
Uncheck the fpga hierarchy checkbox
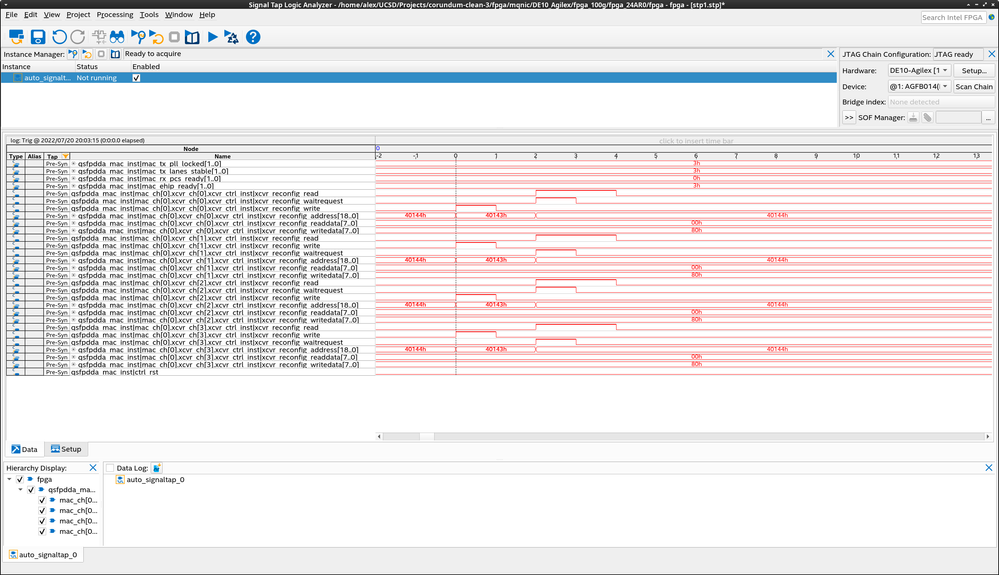(20, 479)
